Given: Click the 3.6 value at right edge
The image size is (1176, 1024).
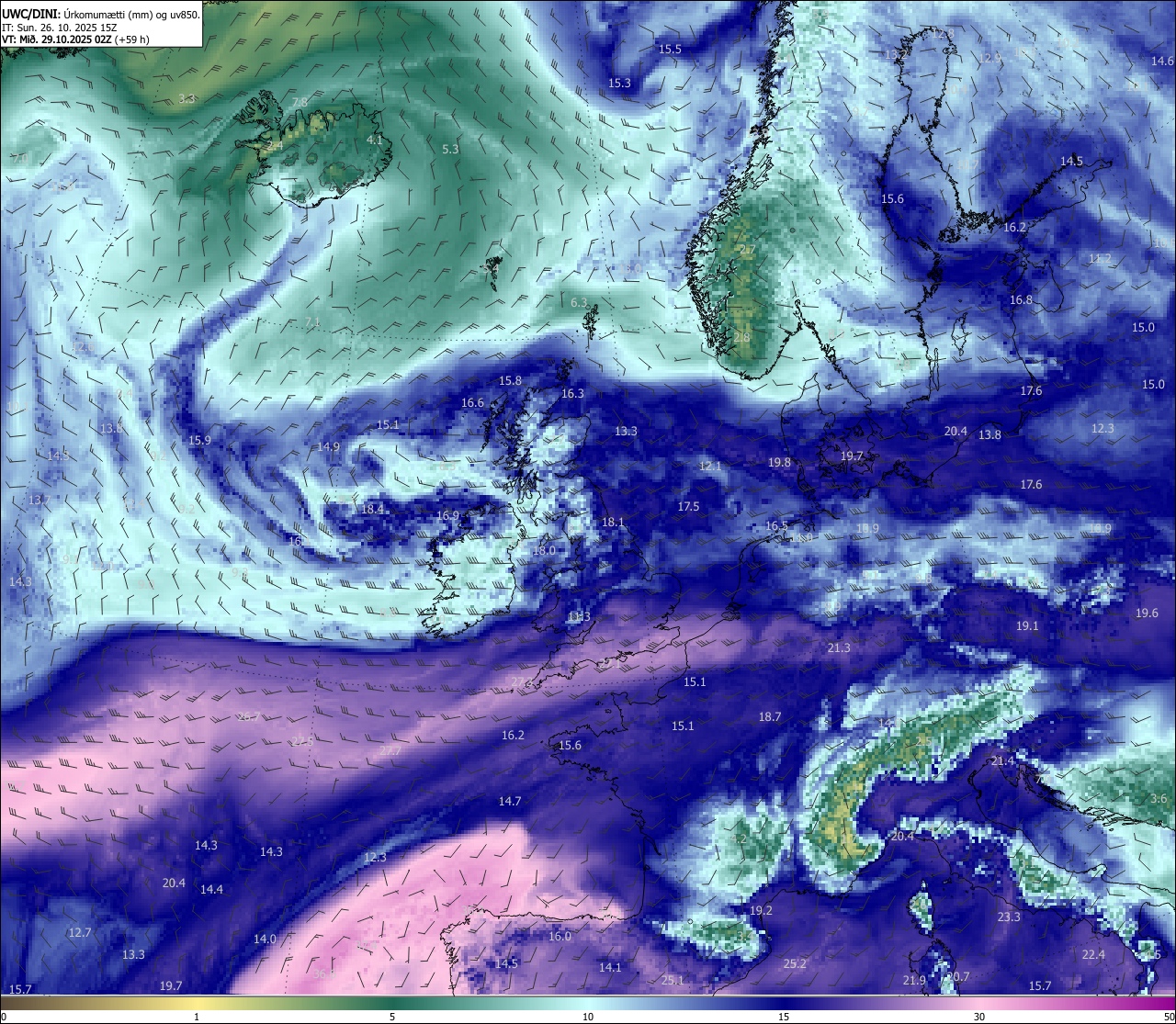Looking at the screenshot, I should (1159, 798).
